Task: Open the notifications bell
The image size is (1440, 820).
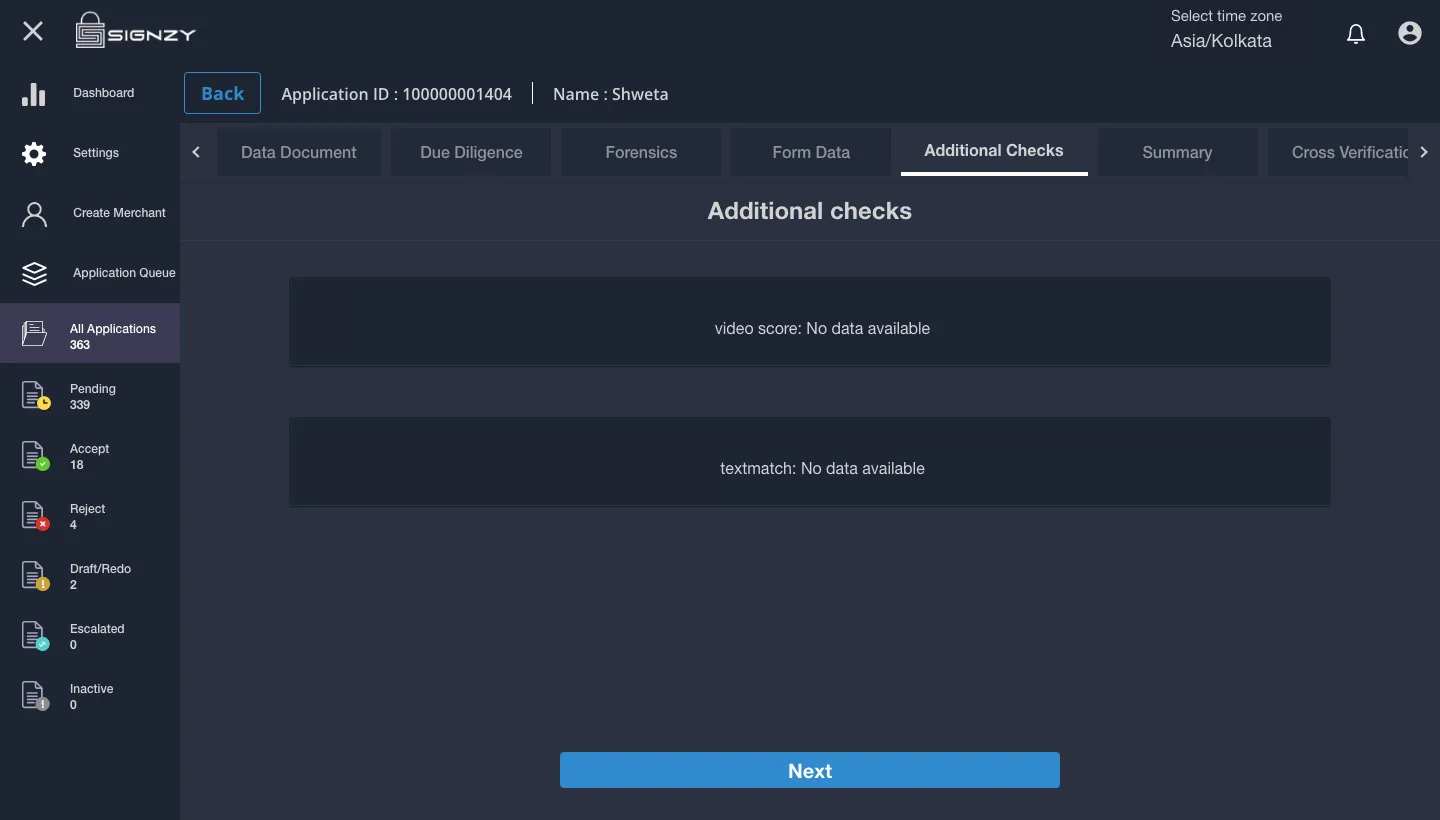Action: 1356,34
